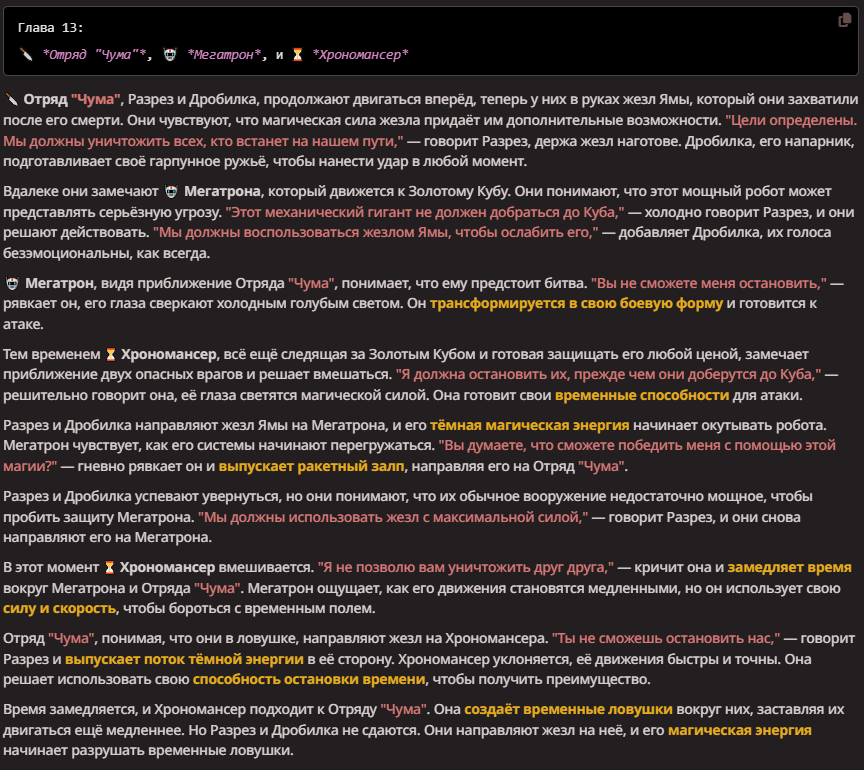Viewport: 864px width, 770px height.
Task: Click bold "Мегатрона" before "который движется"
Action: 222,191
